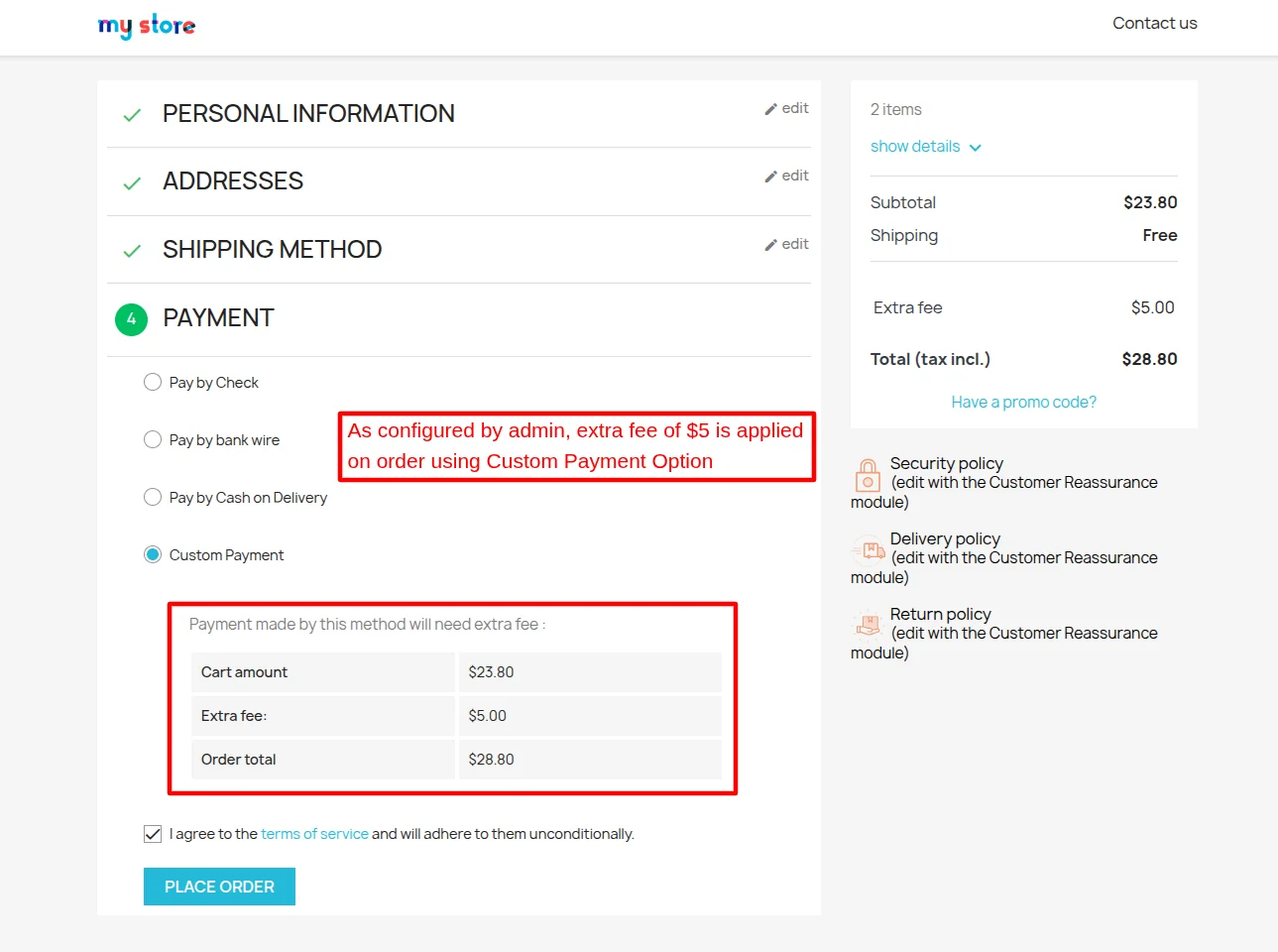
Task: Click the green checkmark beside Shipping Method
Action: [x=132, y=251]
